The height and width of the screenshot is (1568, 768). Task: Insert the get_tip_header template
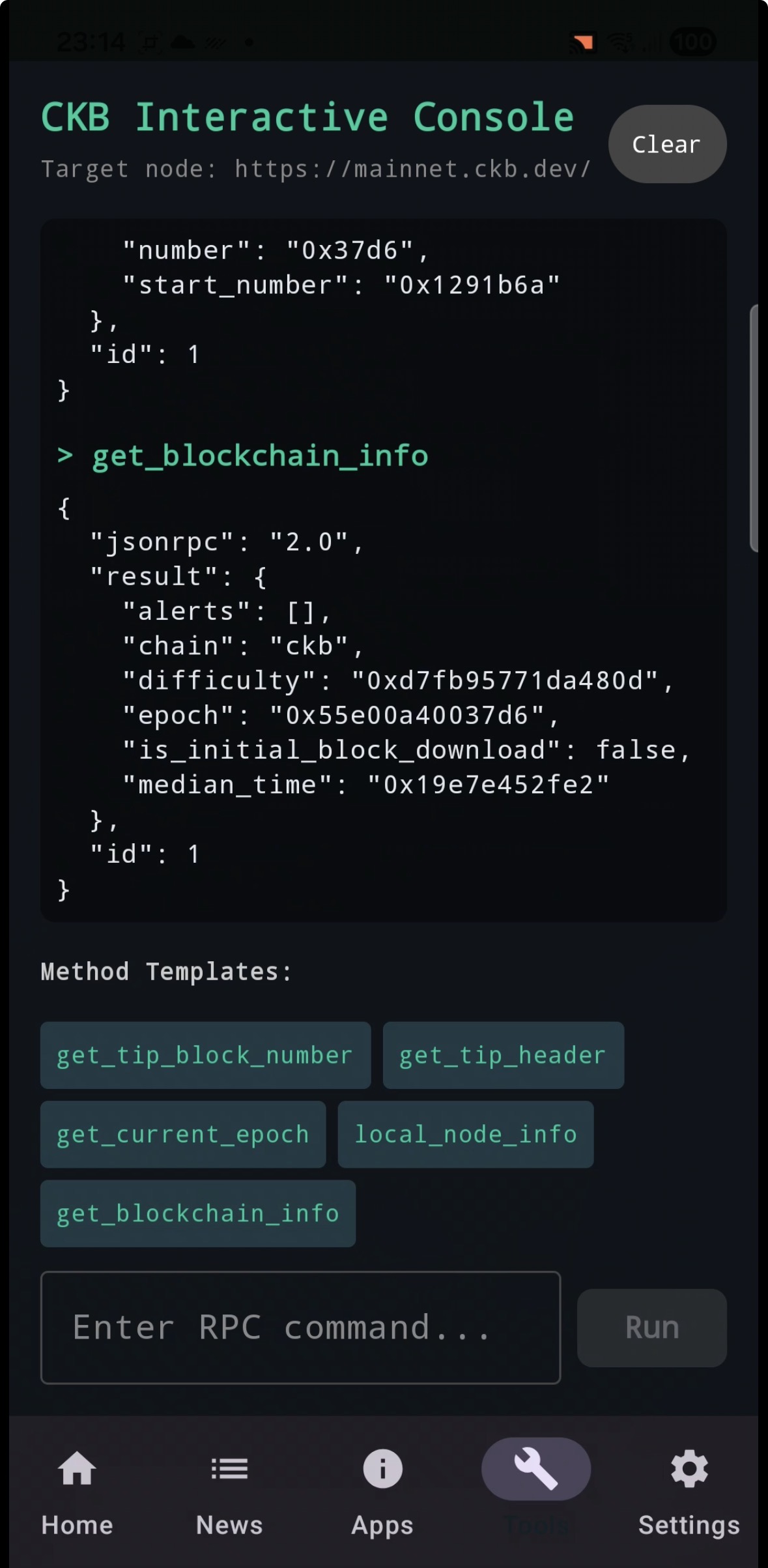503,1055
